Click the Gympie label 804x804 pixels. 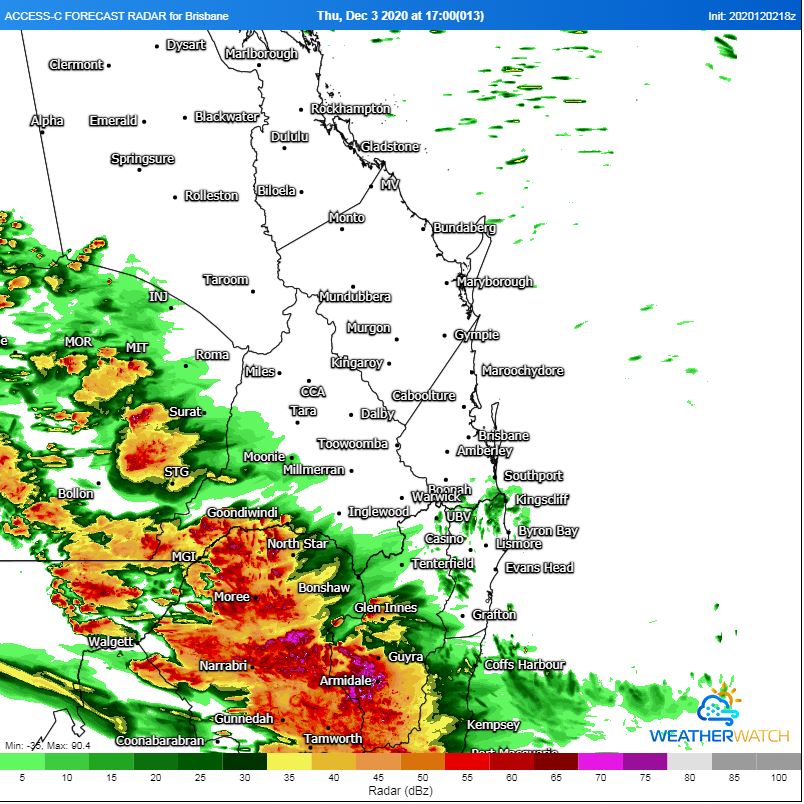477,335
